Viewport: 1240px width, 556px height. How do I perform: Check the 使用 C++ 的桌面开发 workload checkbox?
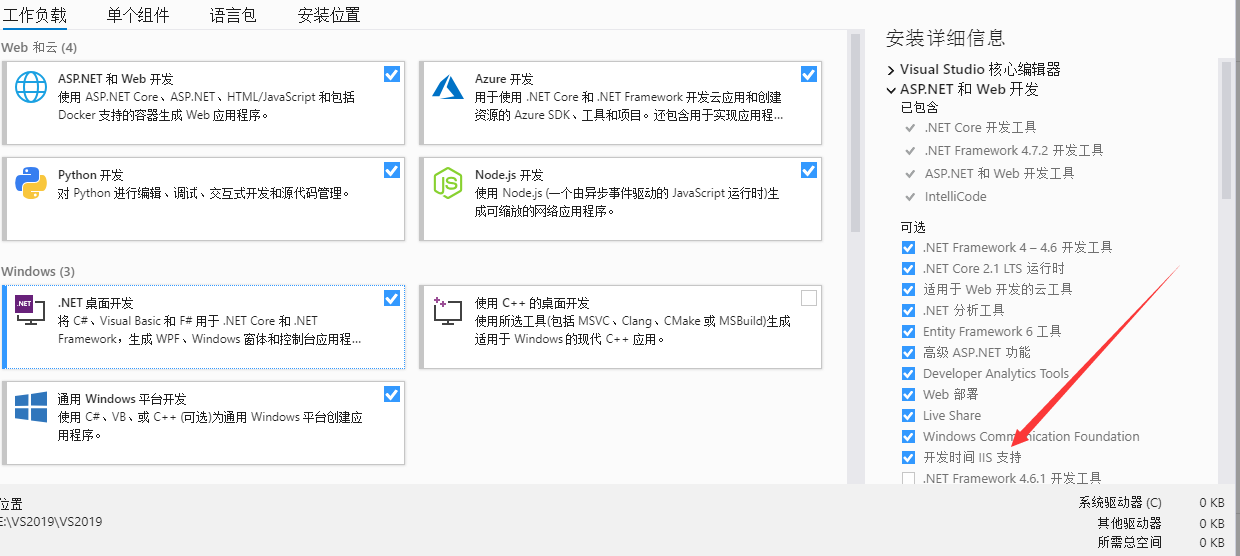[x=808, y=298]
